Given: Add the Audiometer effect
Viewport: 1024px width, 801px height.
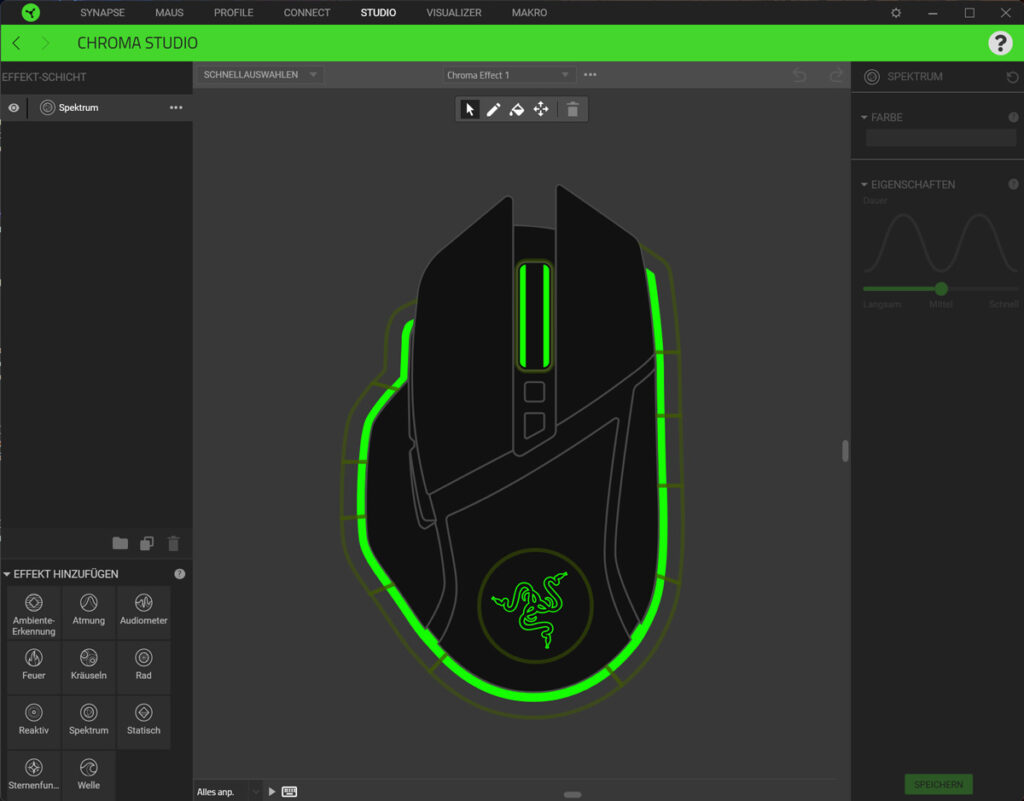Looking at the screenshot, I should 143,611.
